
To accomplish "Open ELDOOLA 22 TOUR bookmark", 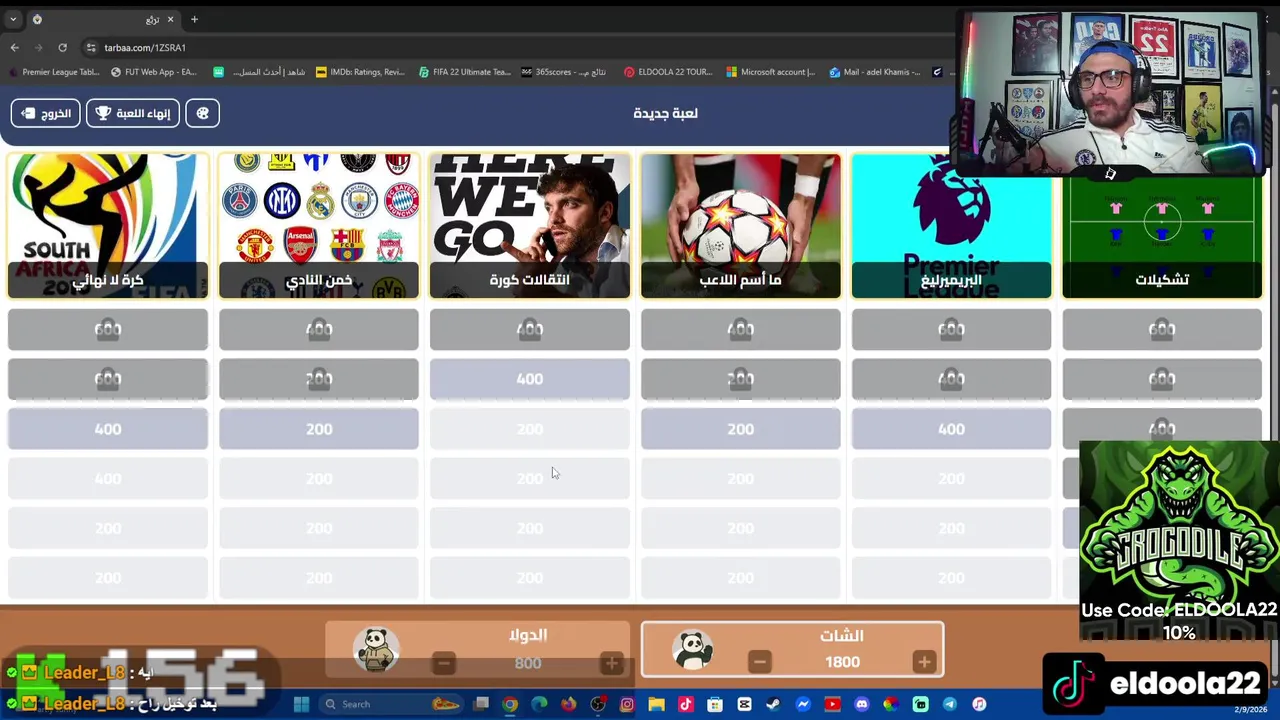I will pyautogui.click(x=668, y=72).
